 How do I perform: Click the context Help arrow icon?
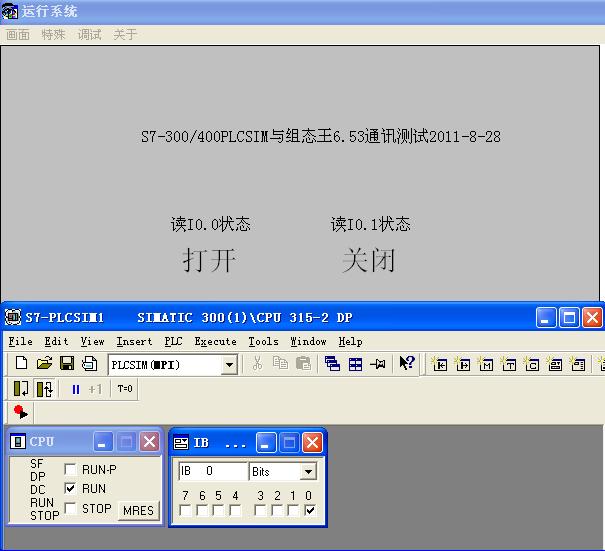tap(407, 363)
